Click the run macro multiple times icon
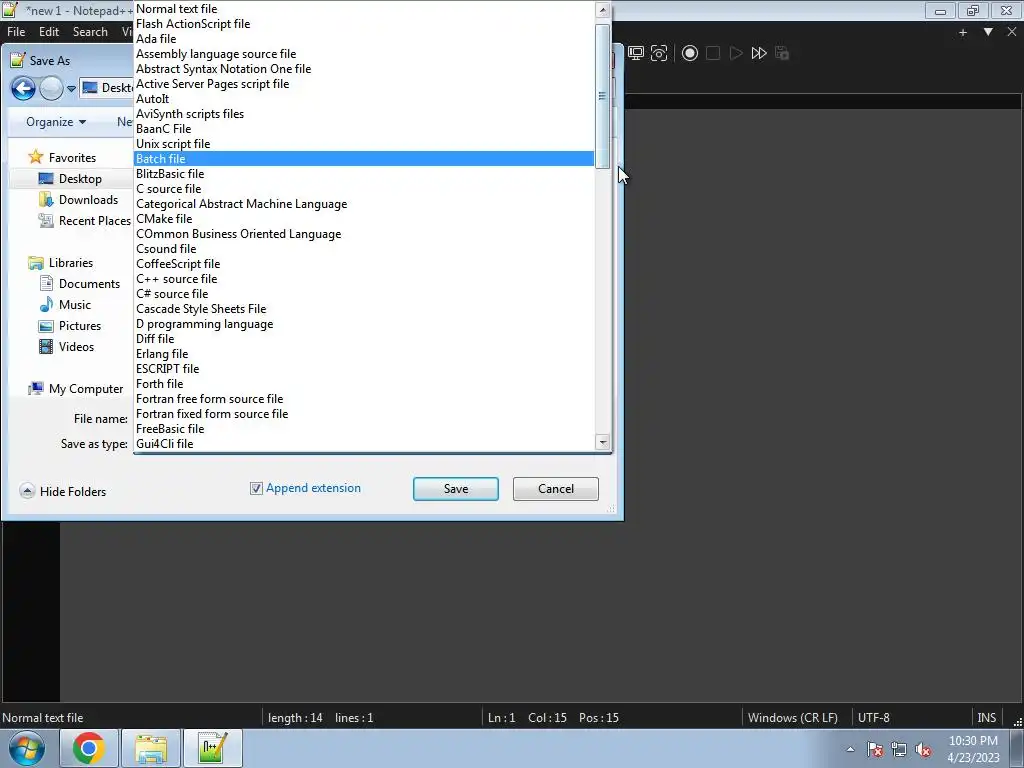 759,54
